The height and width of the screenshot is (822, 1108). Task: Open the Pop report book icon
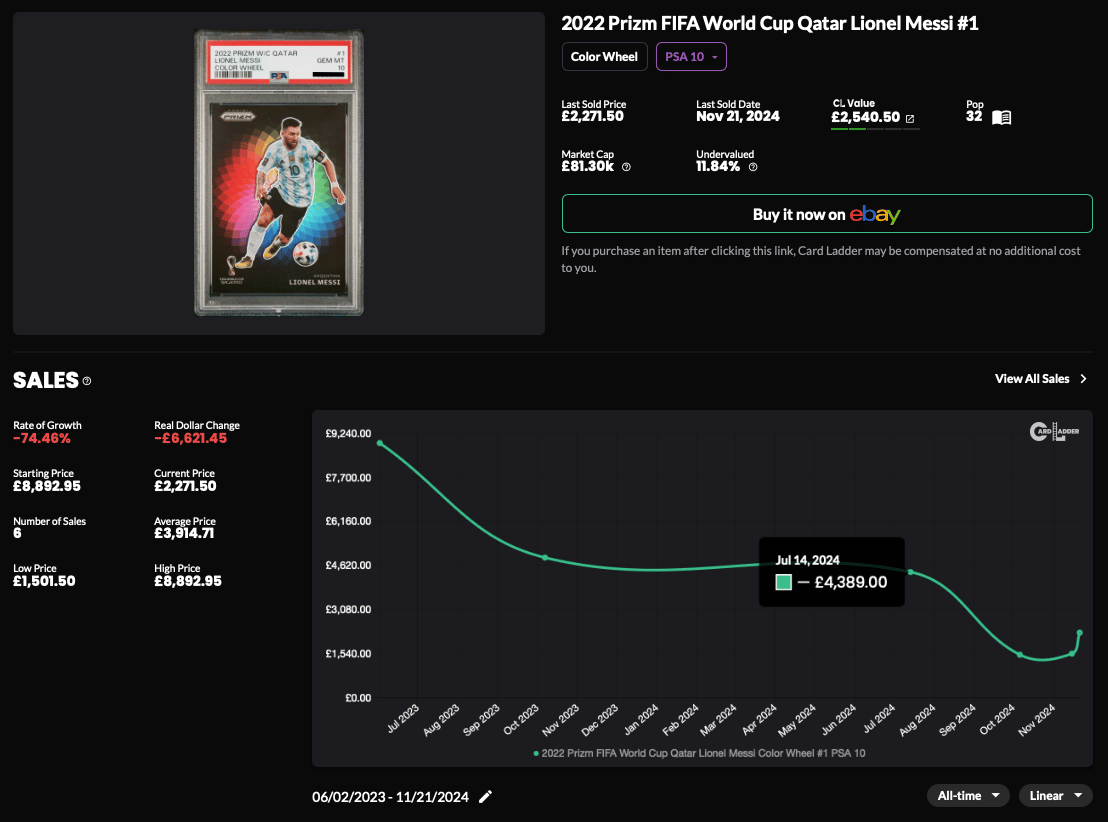point(1001,117)
